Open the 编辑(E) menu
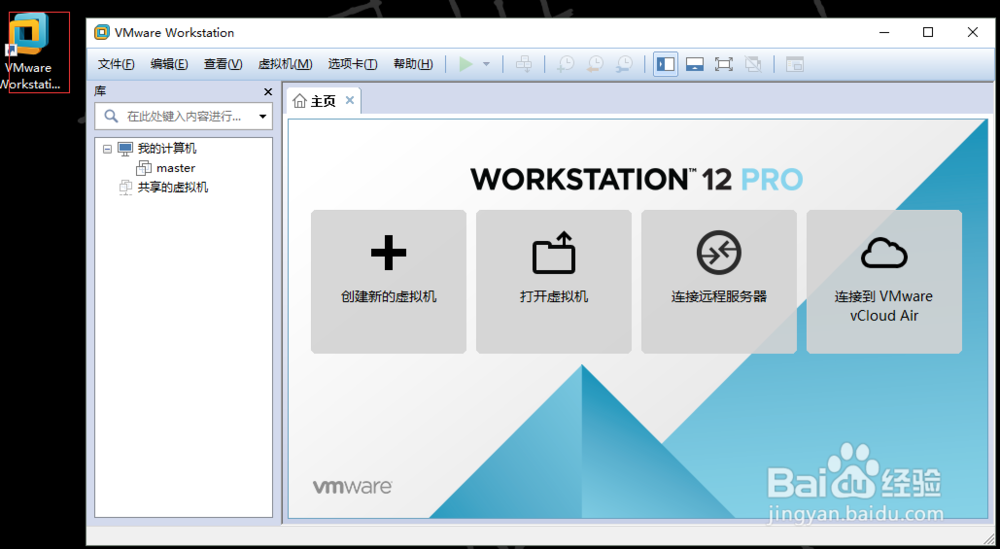This screenshot has height=549, width=1000. 169,64
